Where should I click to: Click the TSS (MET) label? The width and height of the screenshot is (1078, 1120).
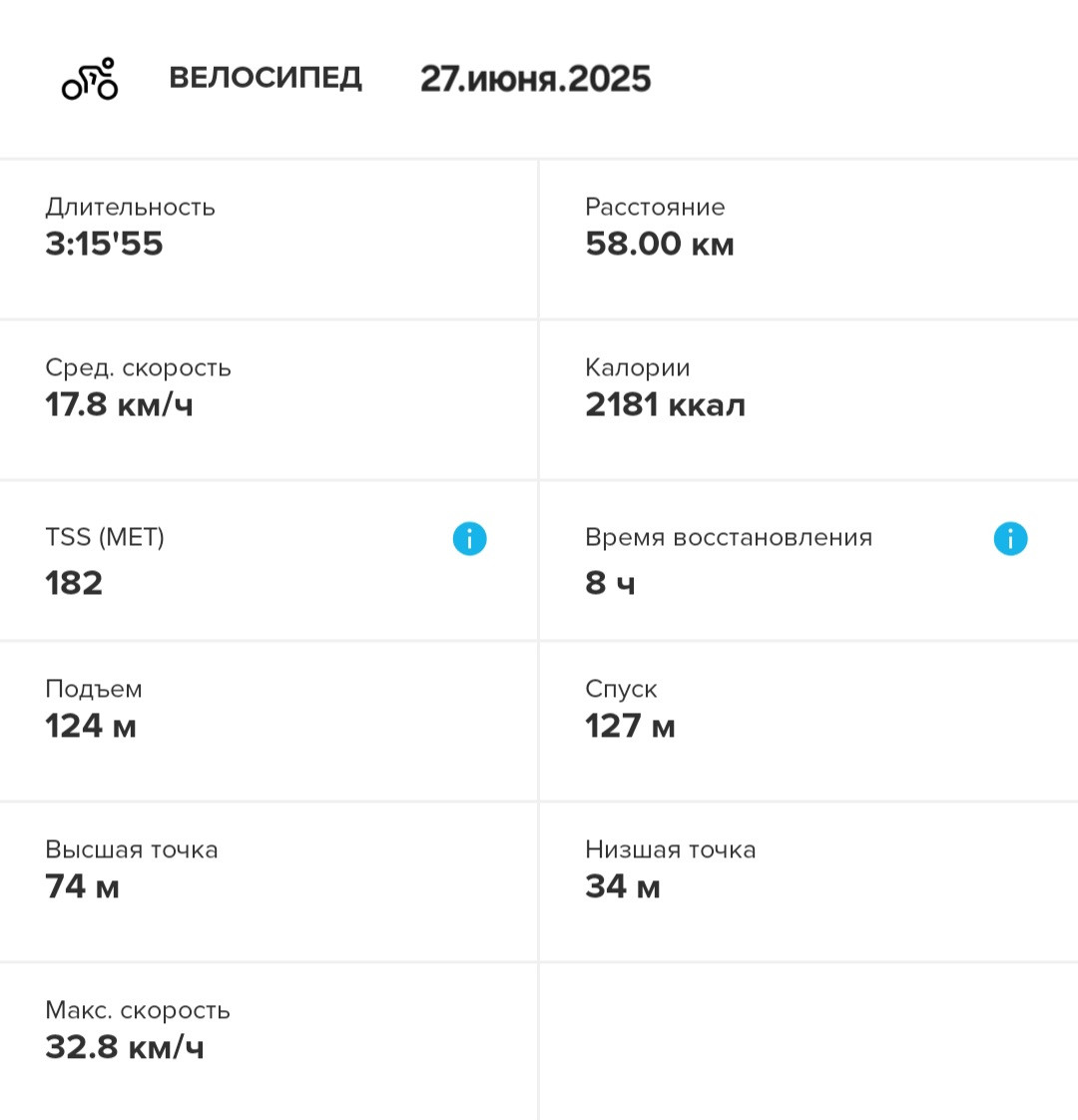tap(105, 537)
